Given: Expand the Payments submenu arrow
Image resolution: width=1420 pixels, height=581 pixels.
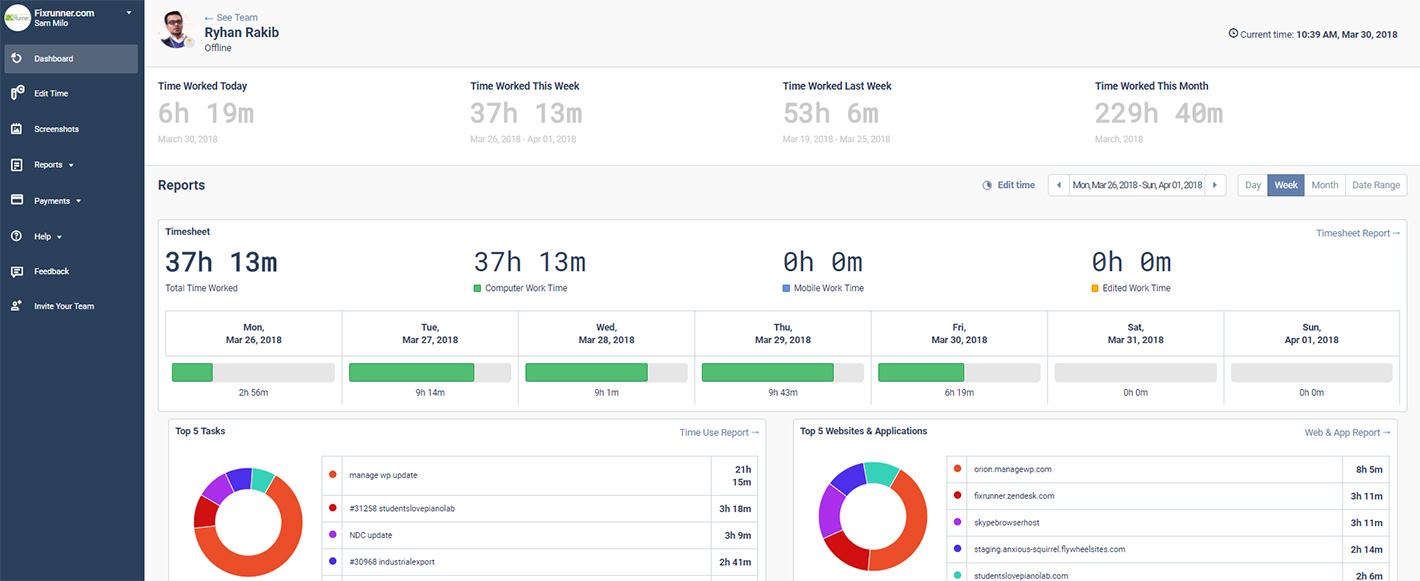Looking at the screenshot, I should [x=79, y=202].
